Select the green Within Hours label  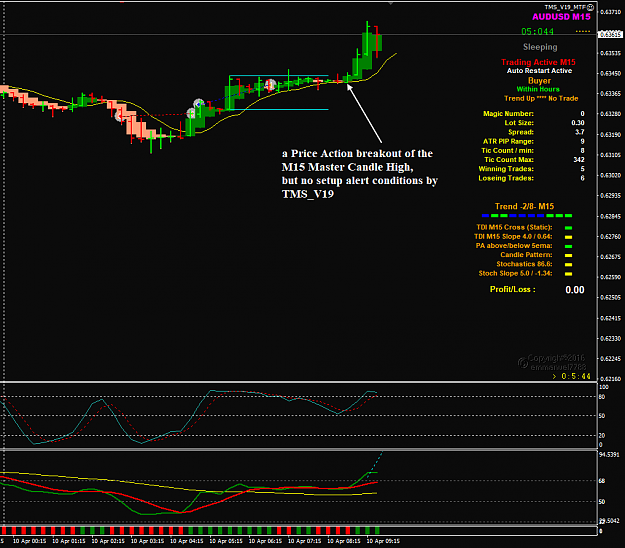(x=538, y=89)
